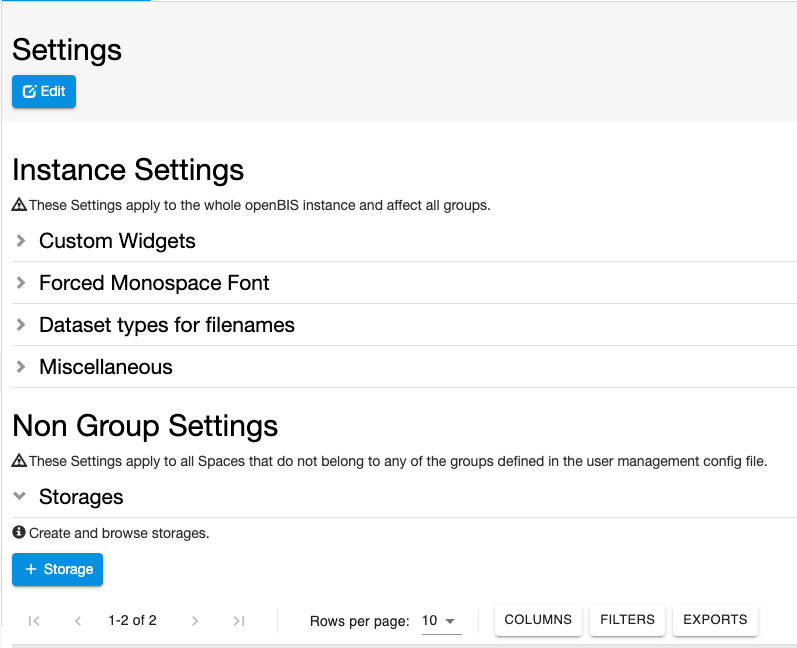Open the EXPORTS options
This screenshot has width=797, height=648.
715,620
